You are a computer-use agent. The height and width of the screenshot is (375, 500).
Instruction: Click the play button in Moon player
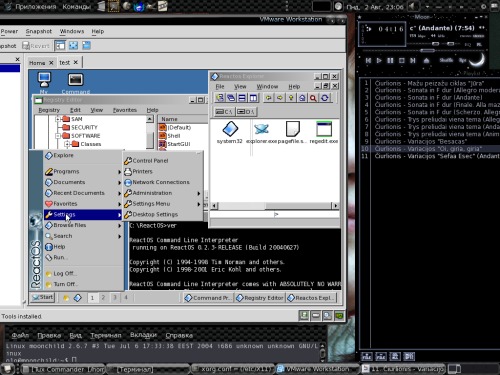(x=379, y=60)
